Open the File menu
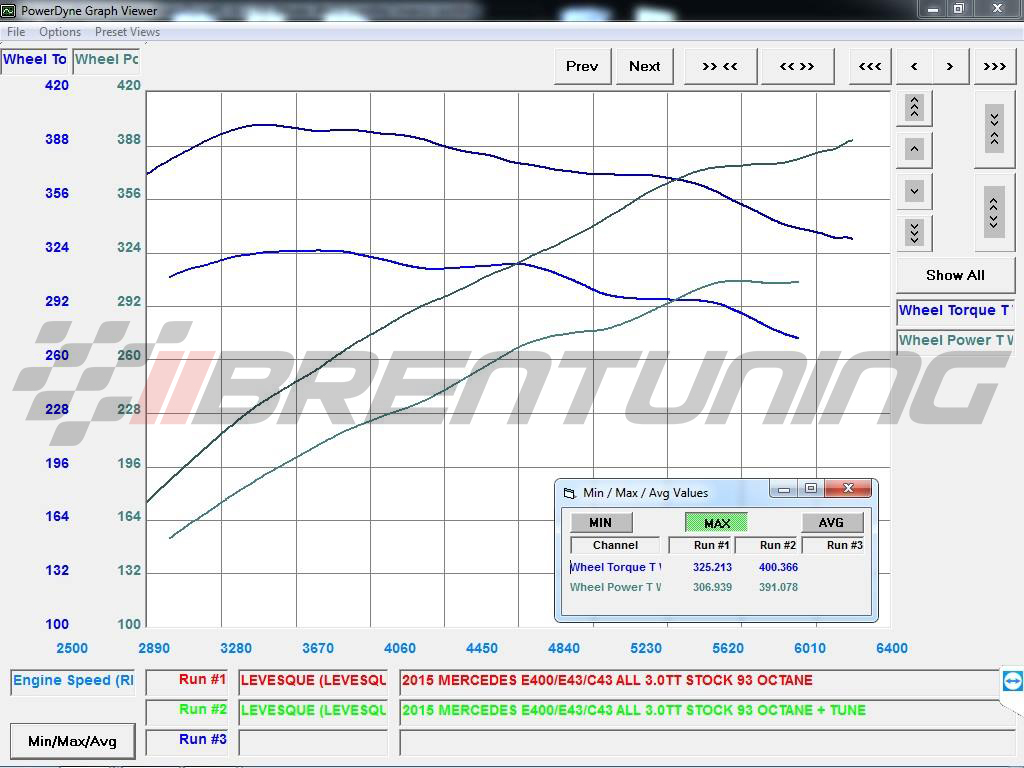Viewport: 1024px width, 768px height. [16, 32]
